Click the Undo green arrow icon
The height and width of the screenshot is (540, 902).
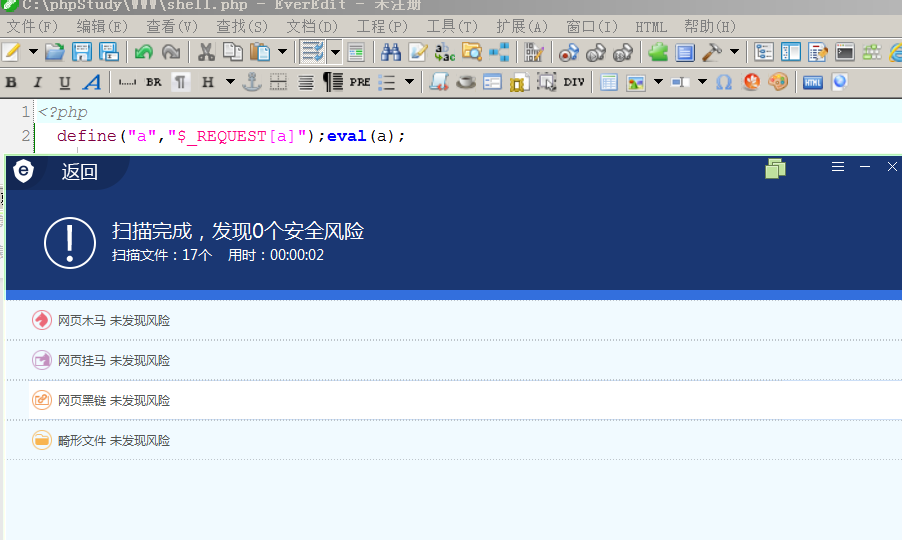coord(144,52)
